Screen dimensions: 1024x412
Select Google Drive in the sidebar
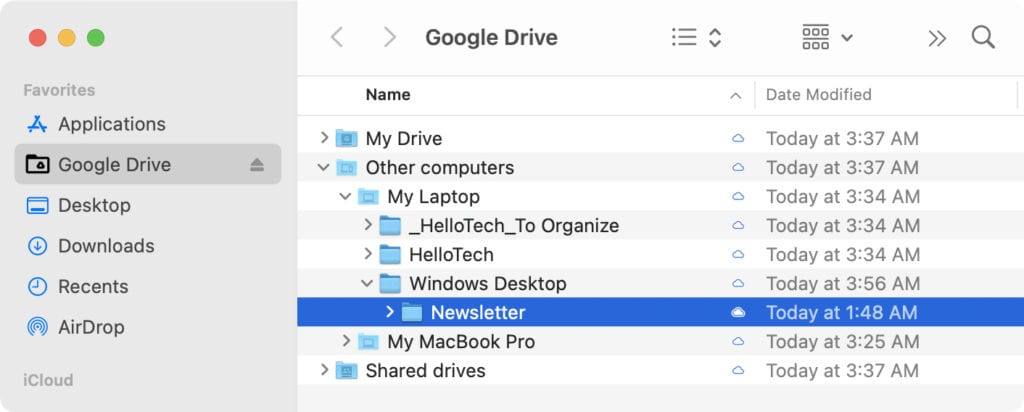[148, 165]
